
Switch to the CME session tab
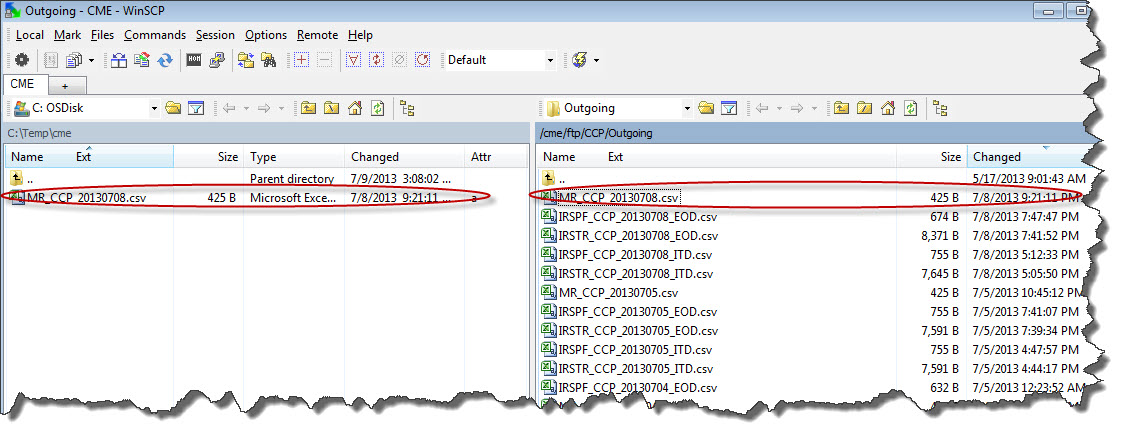(x=22, y=84)
